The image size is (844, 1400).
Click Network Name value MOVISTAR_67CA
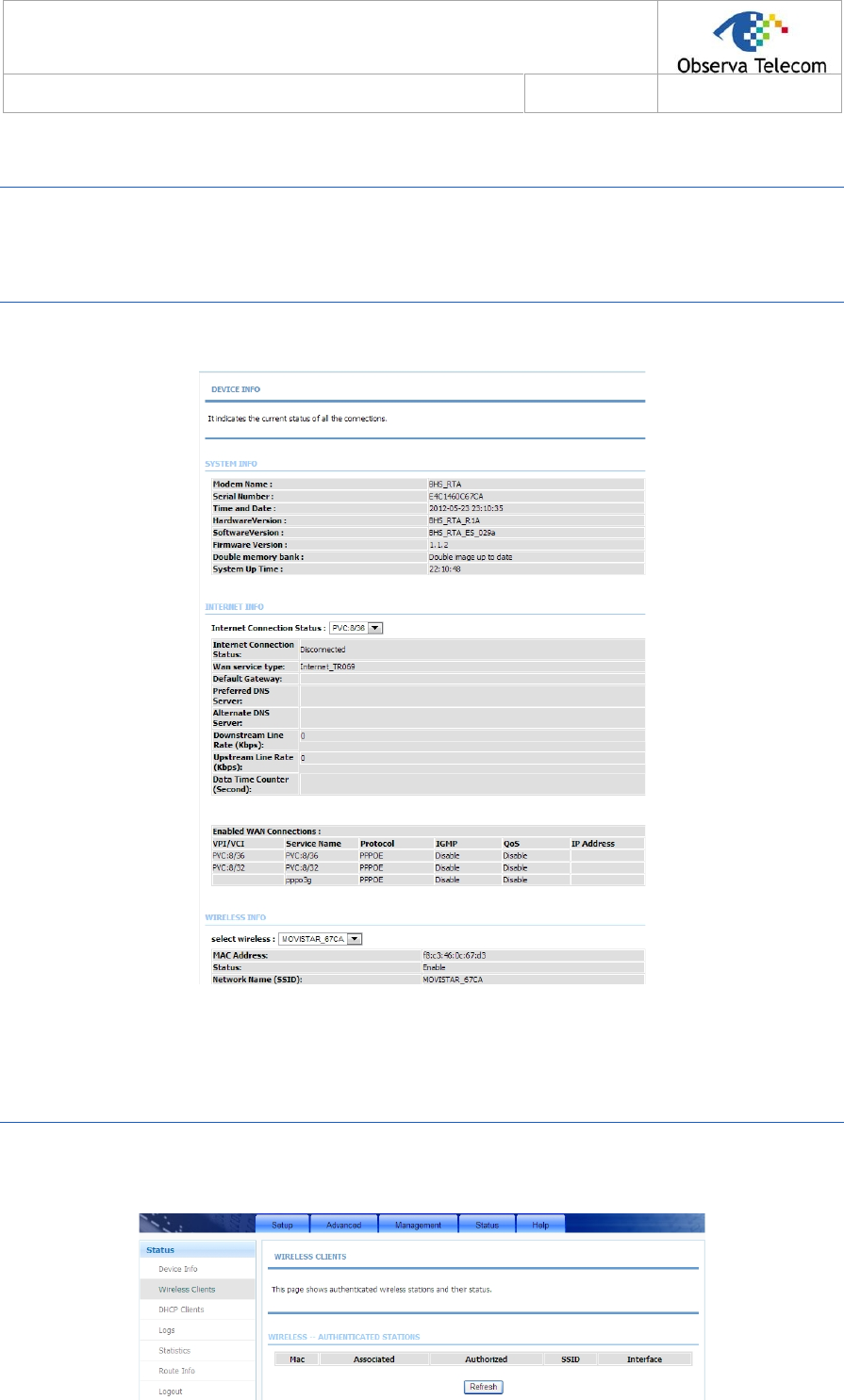point(455,980)
